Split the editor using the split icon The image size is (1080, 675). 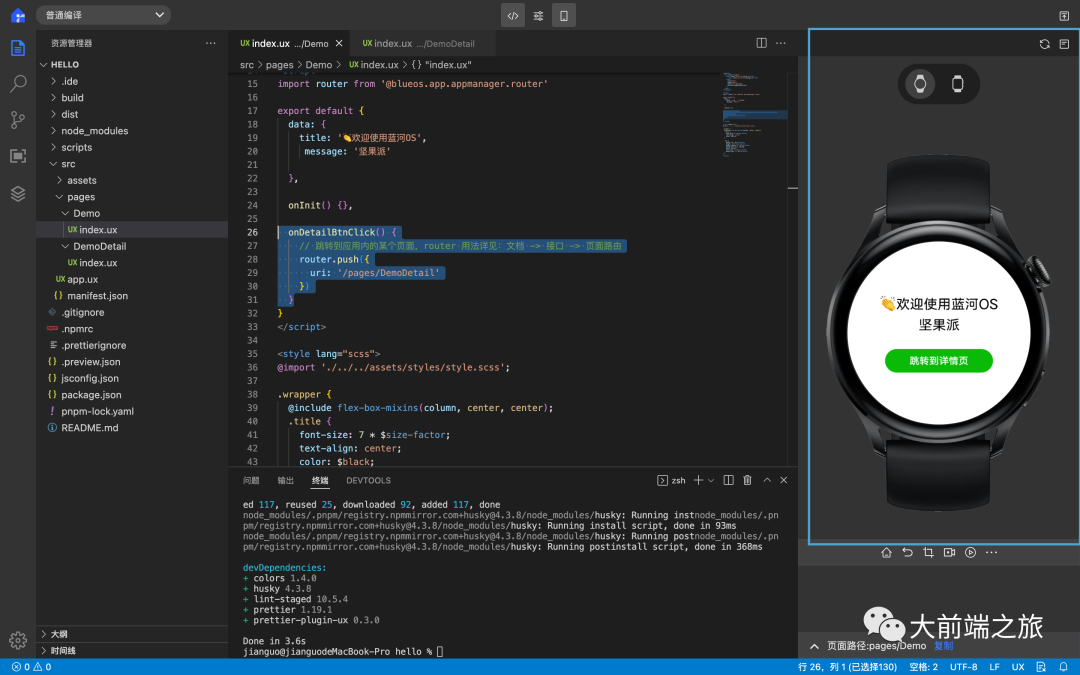pos(762,43)
